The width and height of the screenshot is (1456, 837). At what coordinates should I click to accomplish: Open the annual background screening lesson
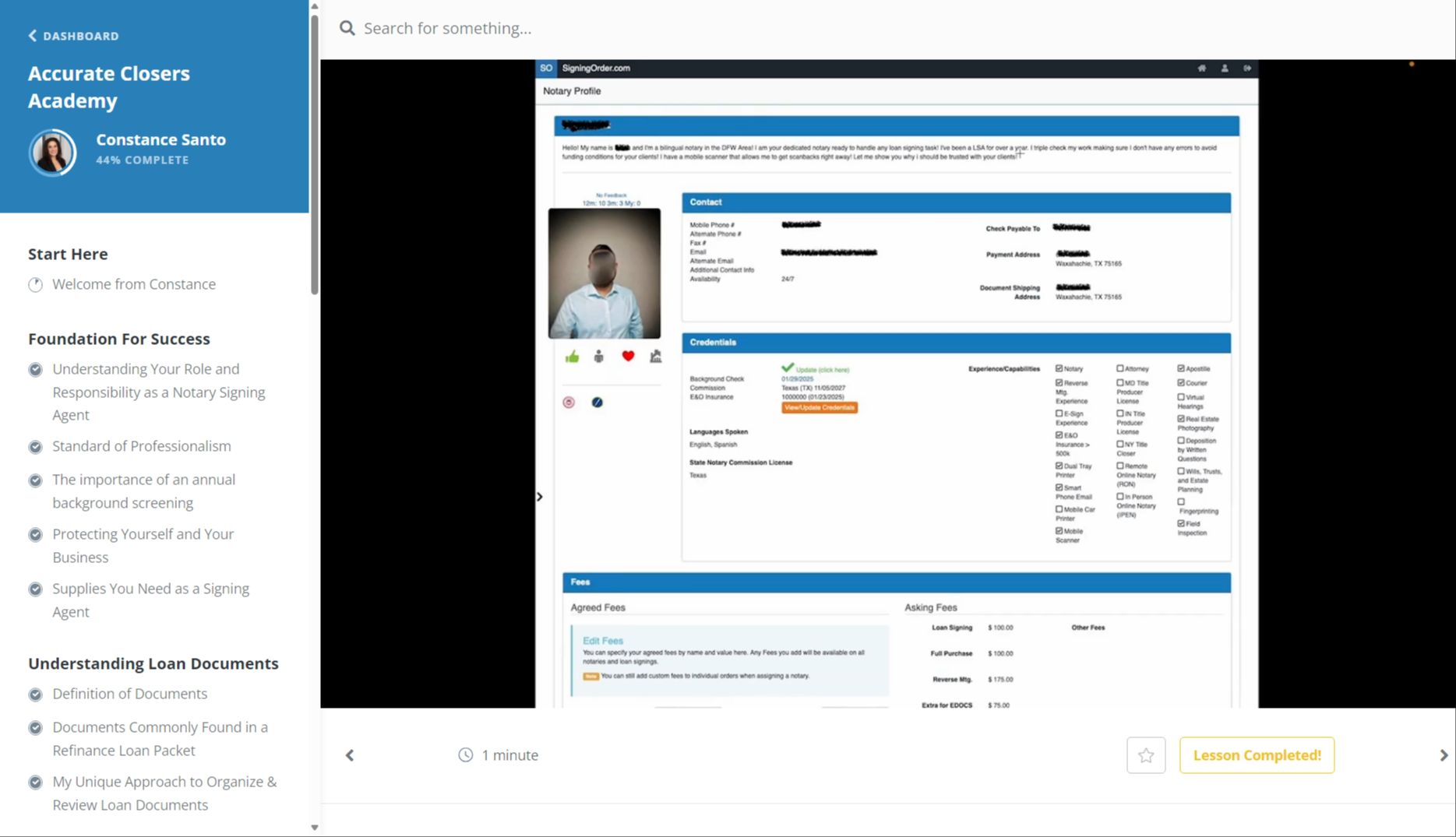click(144, 491)
